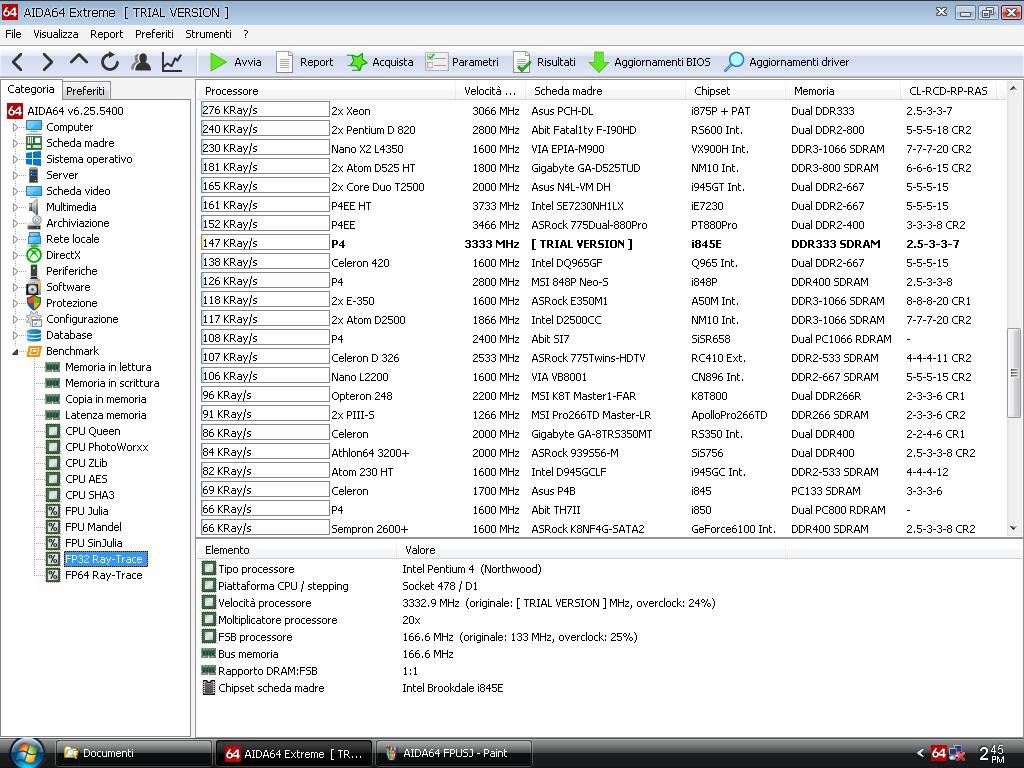The image size is (1024, 768).
Task: Click the Back navigation arrow icon
Action: tap(17, 62)
